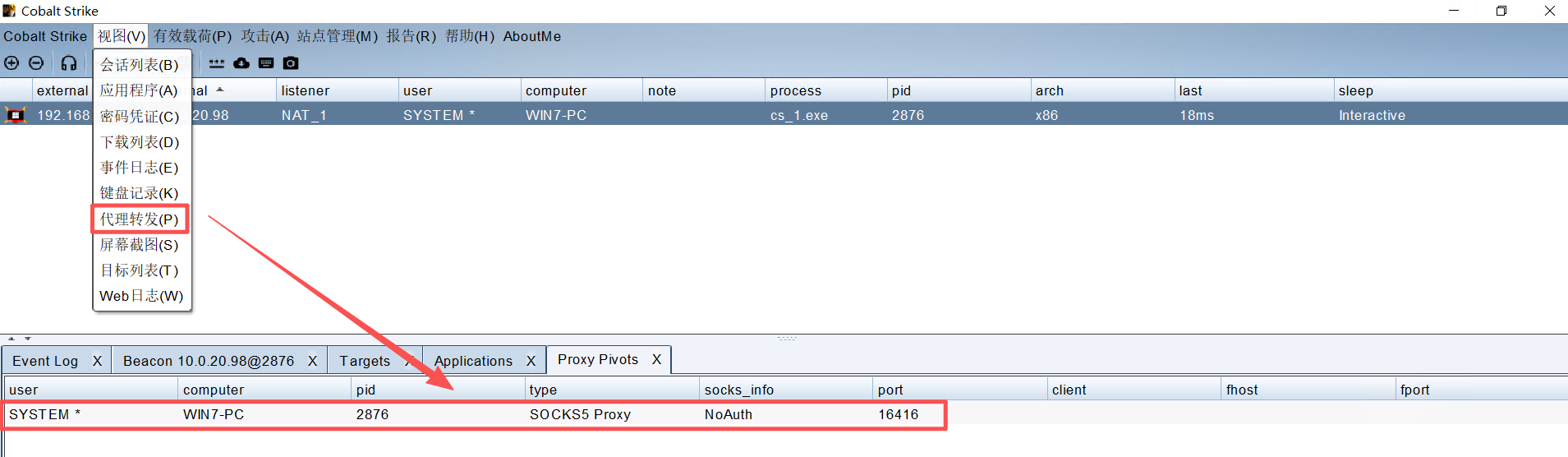Sort proxy pivots by fport column

click(1482, 390)
